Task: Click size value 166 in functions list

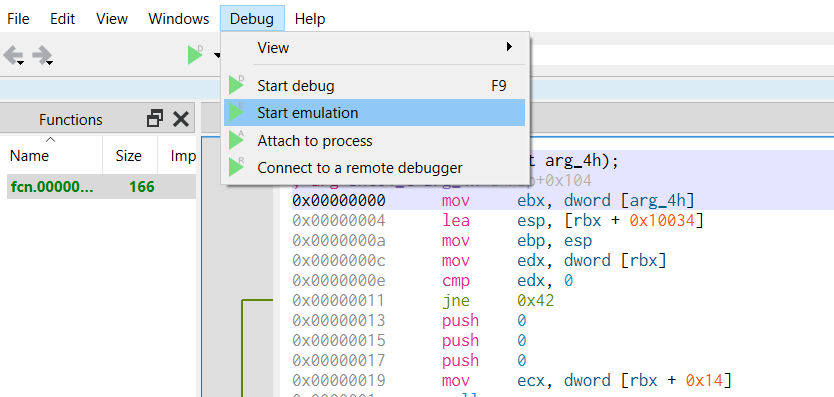Action: pos(141,187)
